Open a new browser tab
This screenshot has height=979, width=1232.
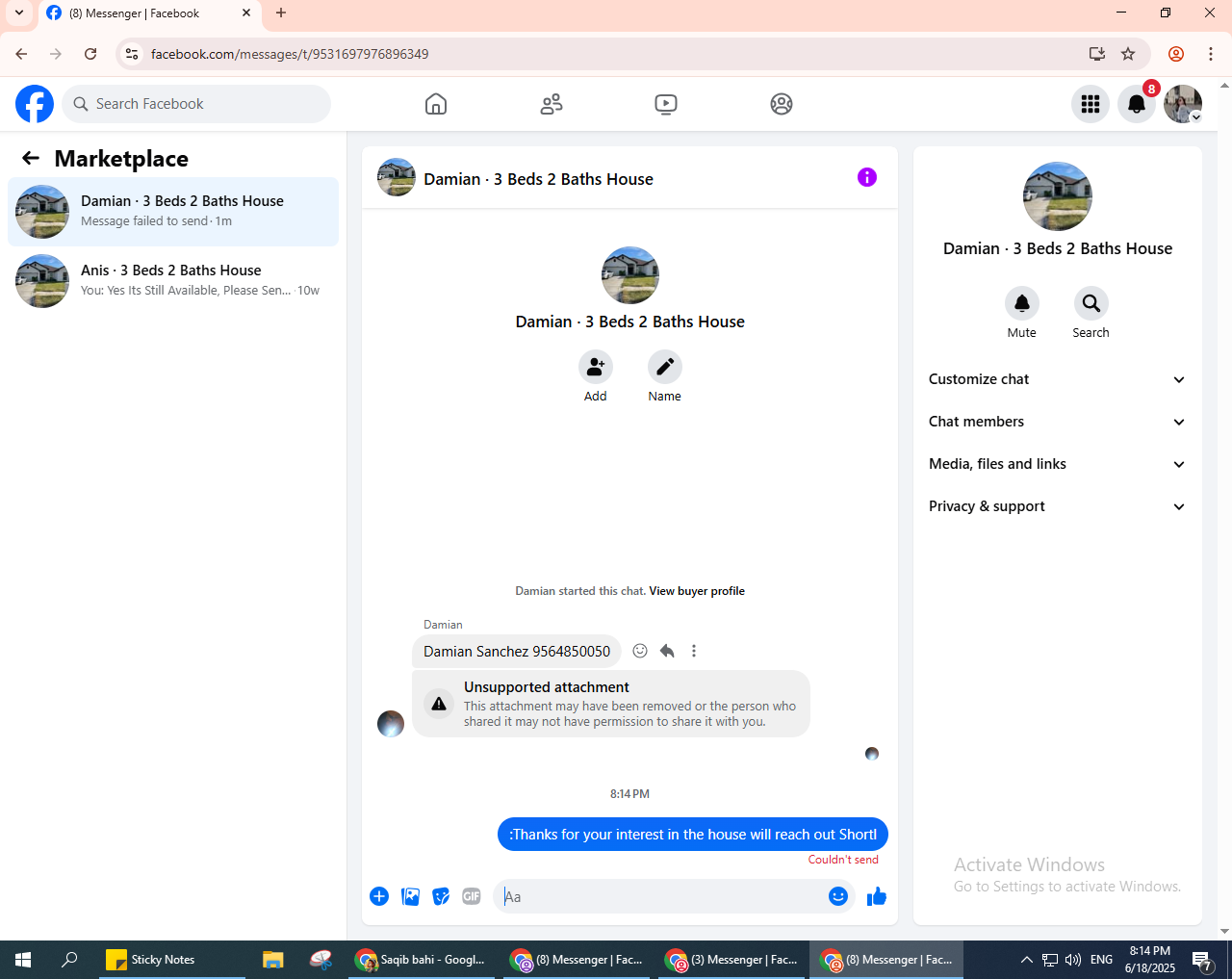[x=281, y=13]
